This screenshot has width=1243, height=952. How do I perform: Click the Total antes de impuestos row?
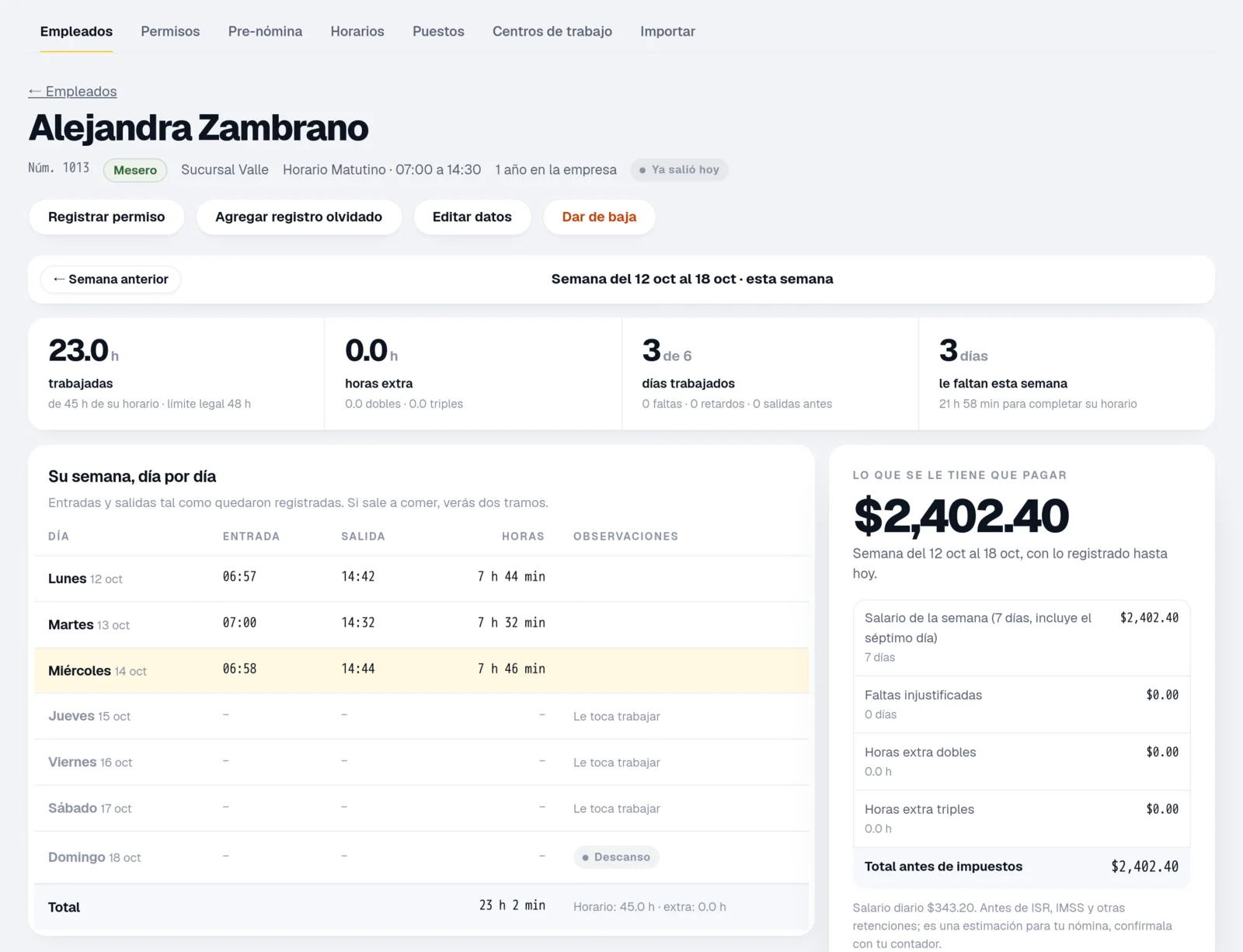(1022, 867)
